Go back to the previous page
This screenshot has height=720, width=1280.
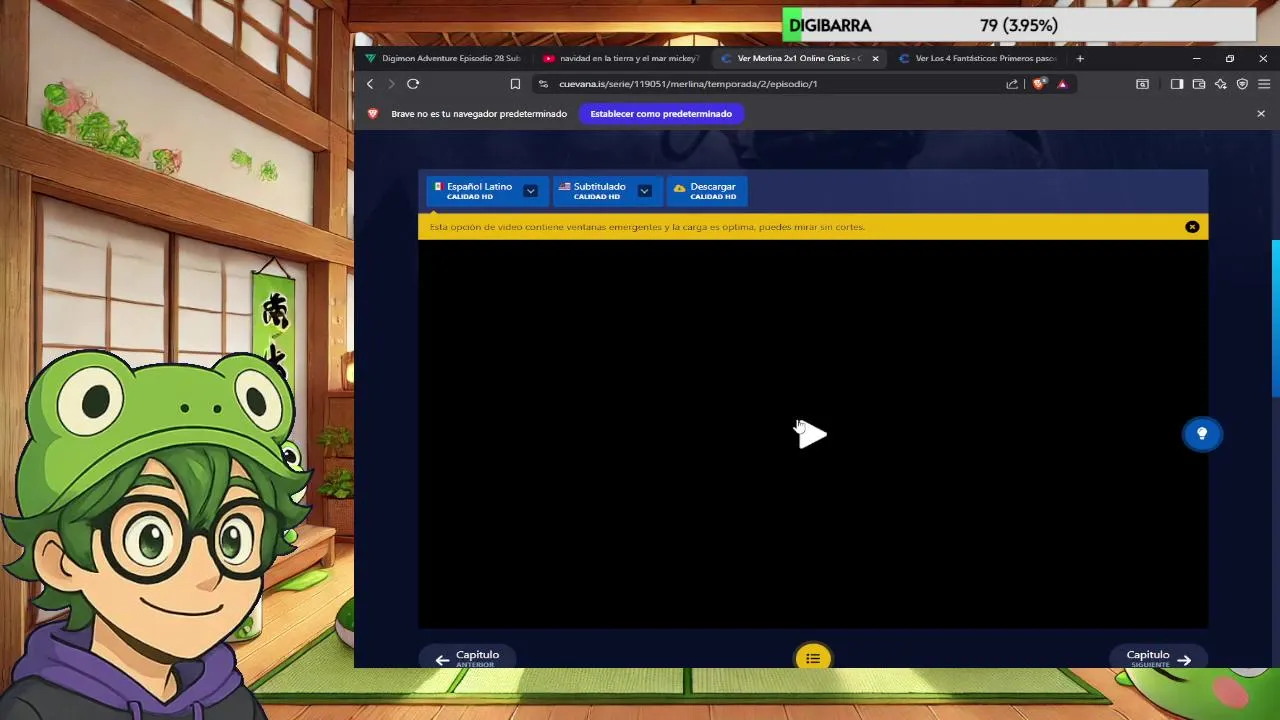pos(370,84)
